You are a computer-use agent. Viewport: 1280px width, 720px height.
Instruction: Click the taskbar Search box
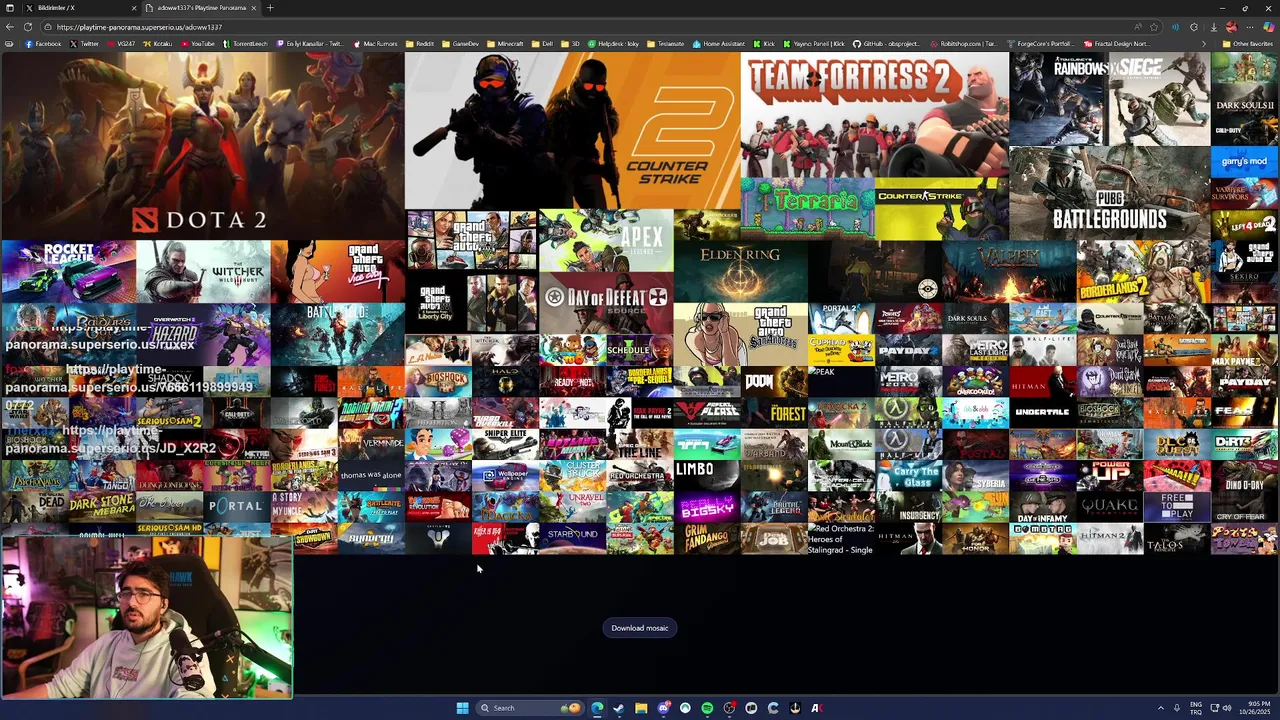(528, 708)
